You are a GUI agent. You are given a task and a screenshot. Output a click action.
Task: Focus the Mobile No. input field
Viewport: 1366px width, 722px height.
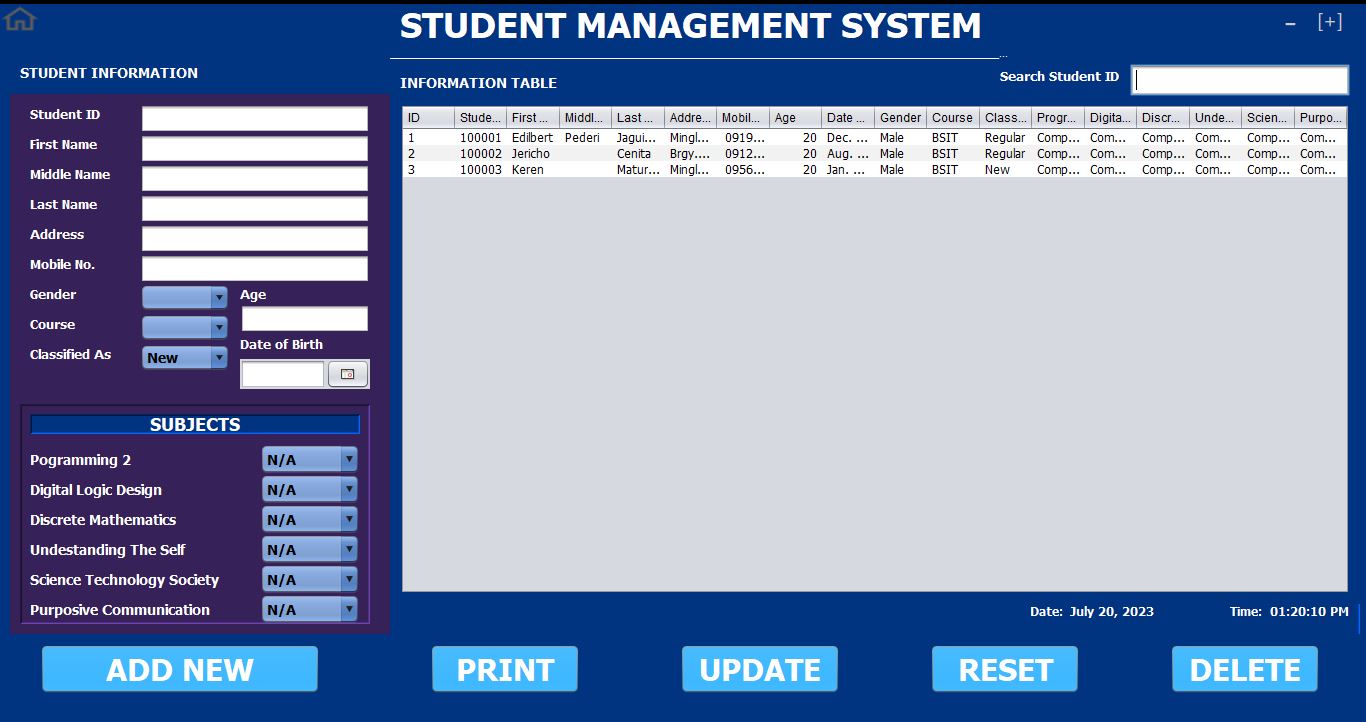pos(255,269)
